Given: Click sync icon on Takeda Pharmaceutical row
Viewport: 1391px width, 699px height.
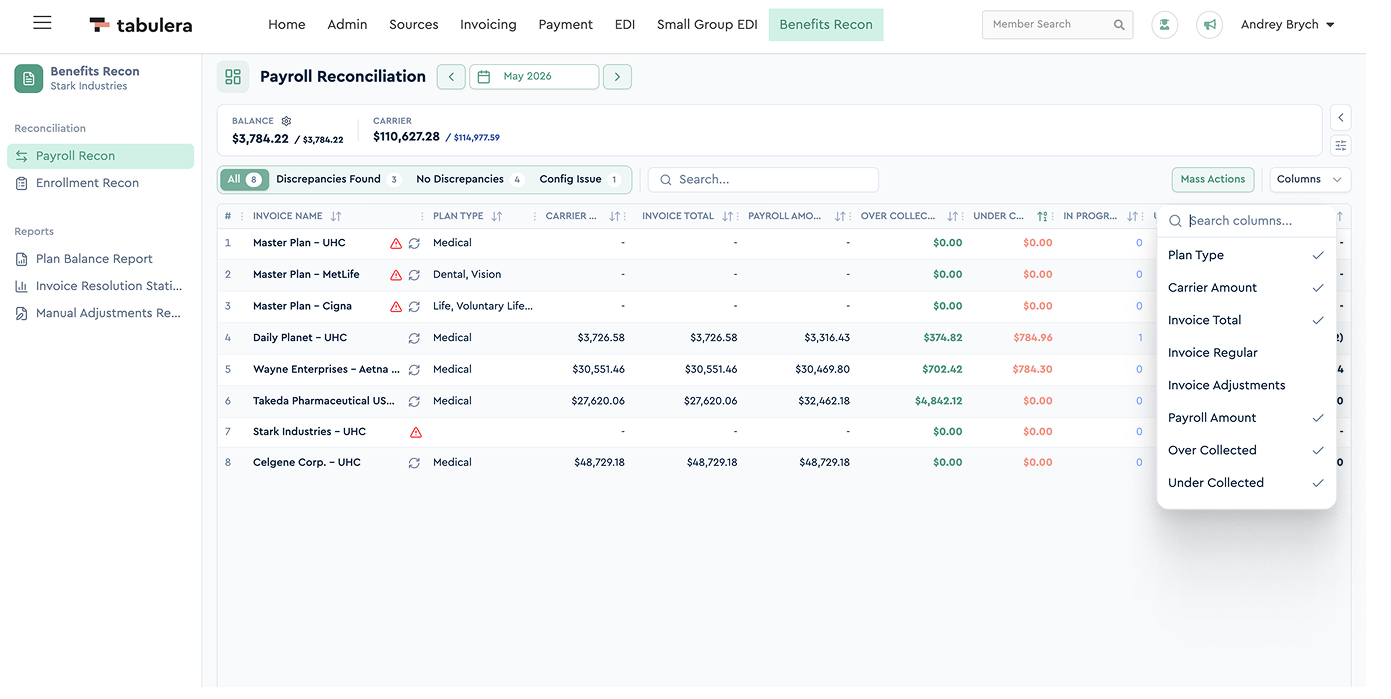Looking at the screenshot, I should [x=414, y=401].
